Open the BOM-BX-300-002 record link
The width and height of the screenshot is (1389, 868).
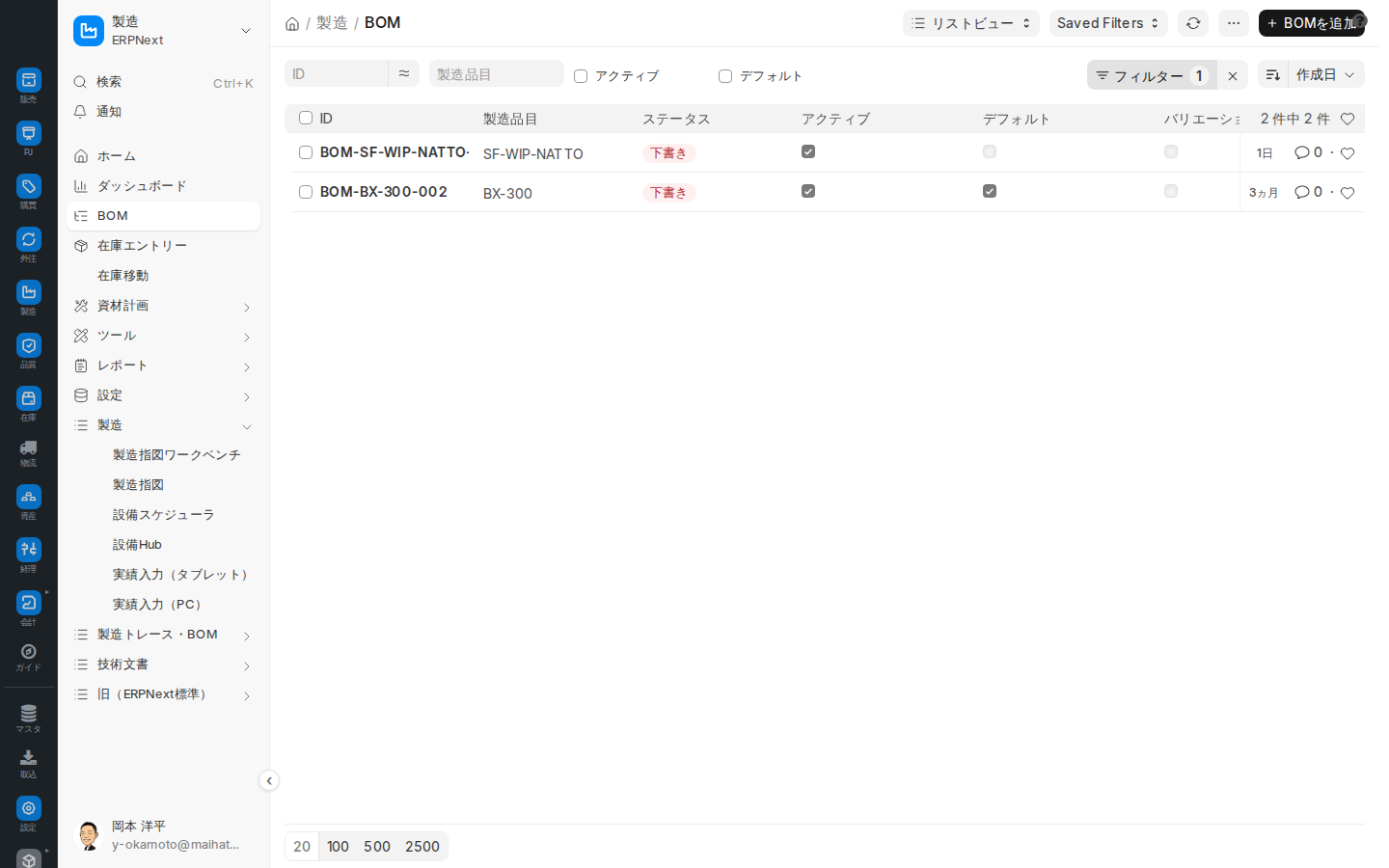click(384, 192)
